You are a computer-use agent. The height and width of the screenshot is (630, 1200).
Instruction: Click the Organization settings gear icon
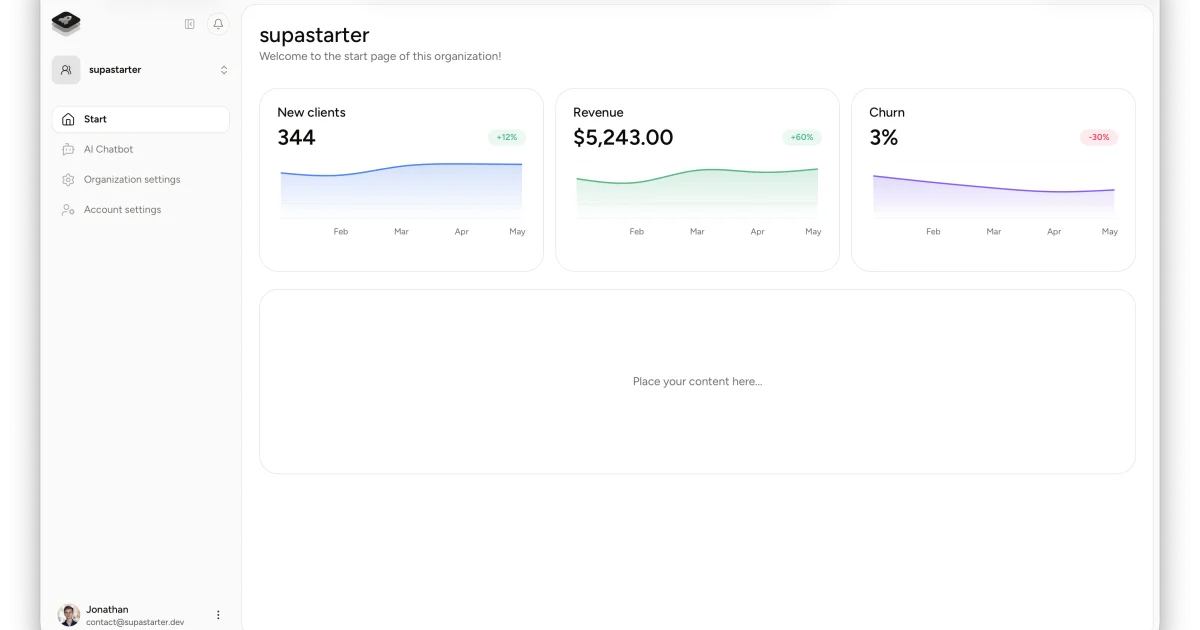click(x=68, y=180)
